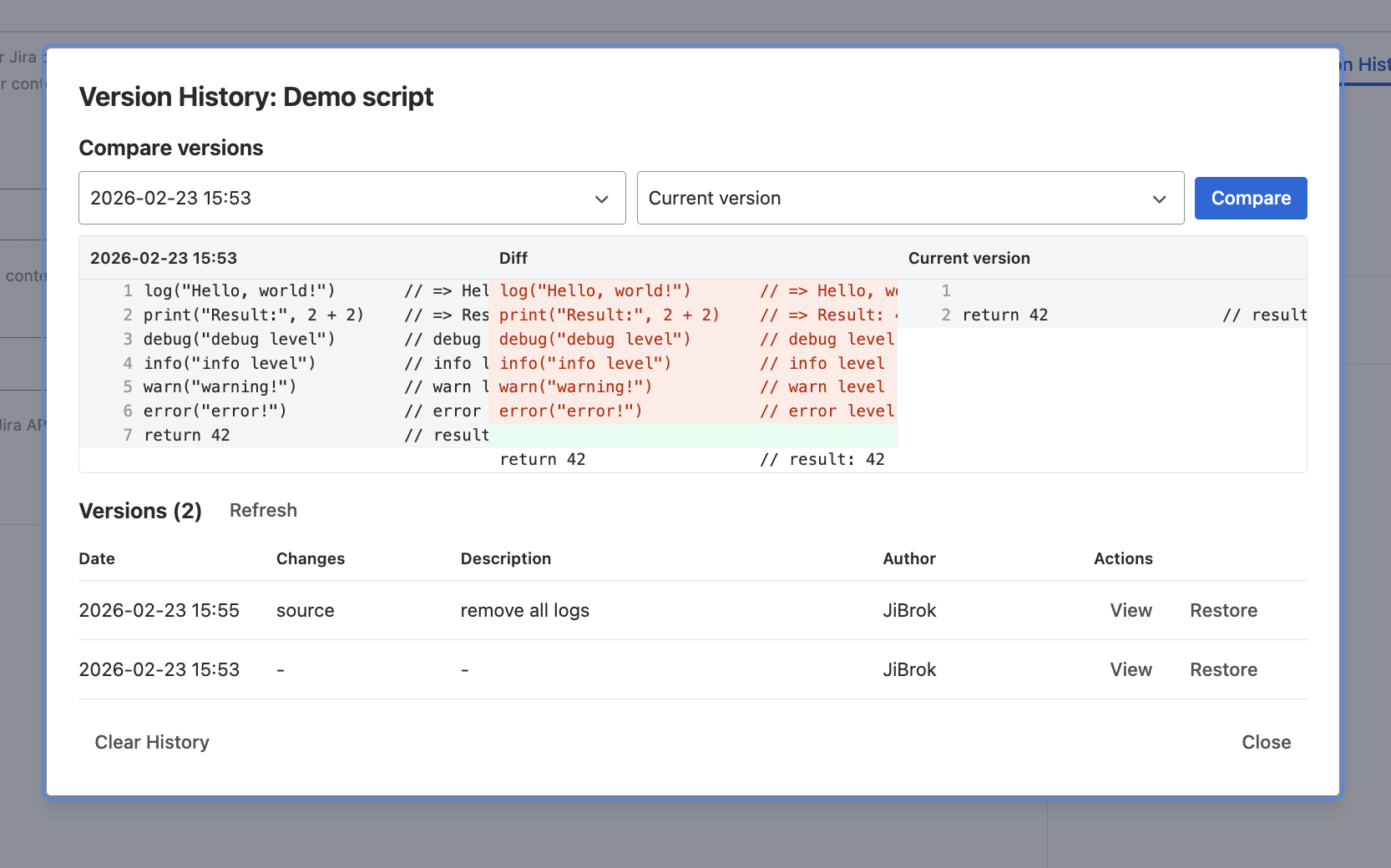This screenshot has height=868, width=1391.
Task: Click chevron arrow on the 2026-02-23 15:53 selector
Action: click(601, 199)
